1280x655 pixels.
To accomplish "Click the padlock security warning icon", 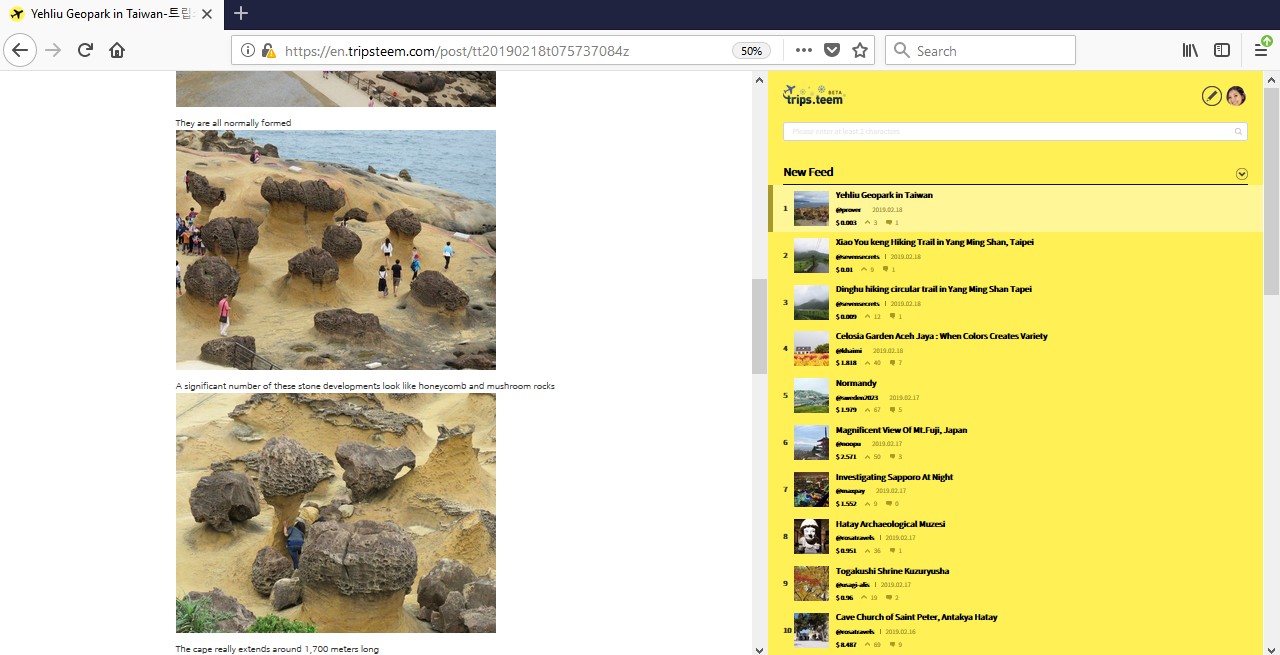I will (268, 50).
